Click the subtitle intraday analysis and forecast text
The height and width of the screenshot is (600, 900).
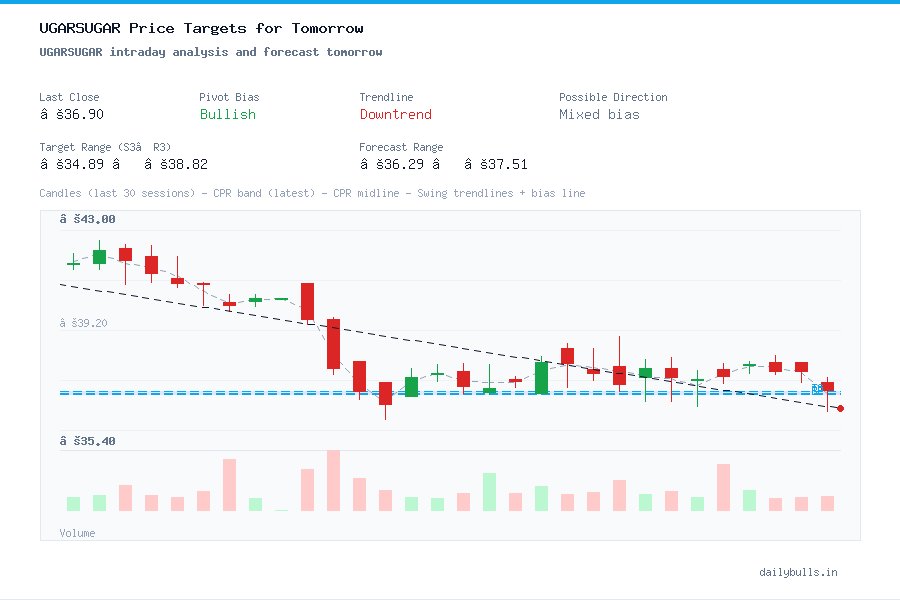207,52
